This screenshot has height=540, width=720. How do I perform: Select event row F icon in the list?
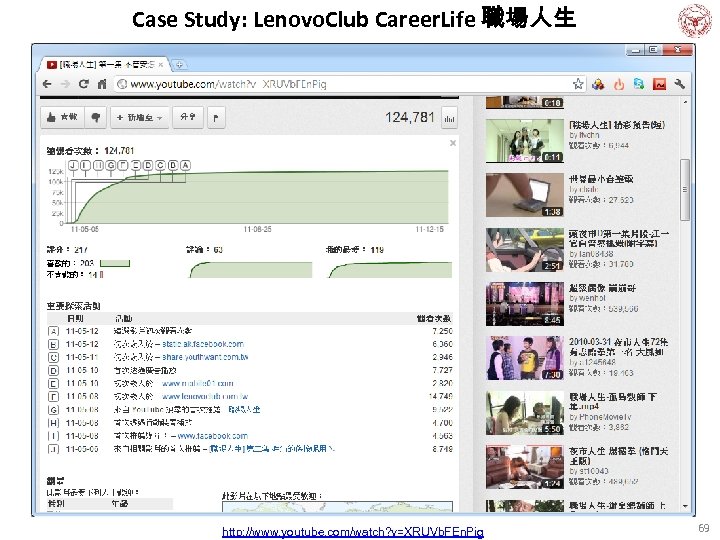pos(53,396)
